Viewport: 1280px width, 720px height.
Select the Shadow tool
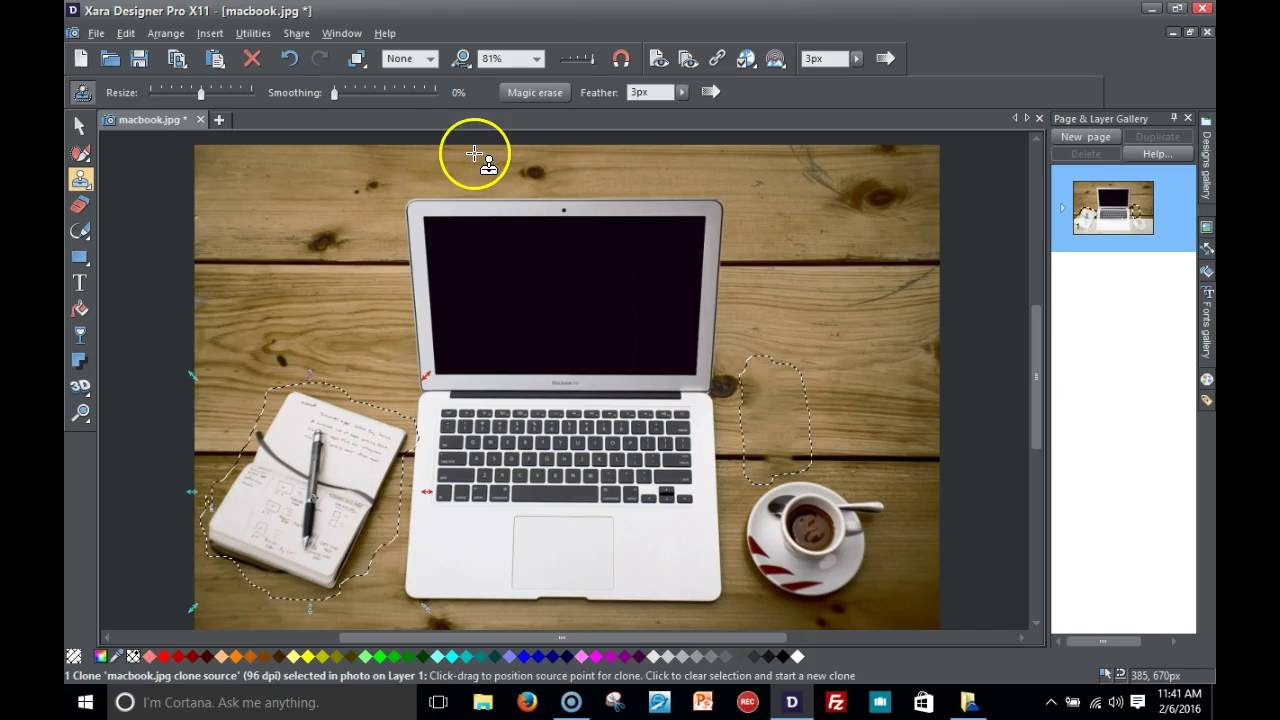[80, 361]
